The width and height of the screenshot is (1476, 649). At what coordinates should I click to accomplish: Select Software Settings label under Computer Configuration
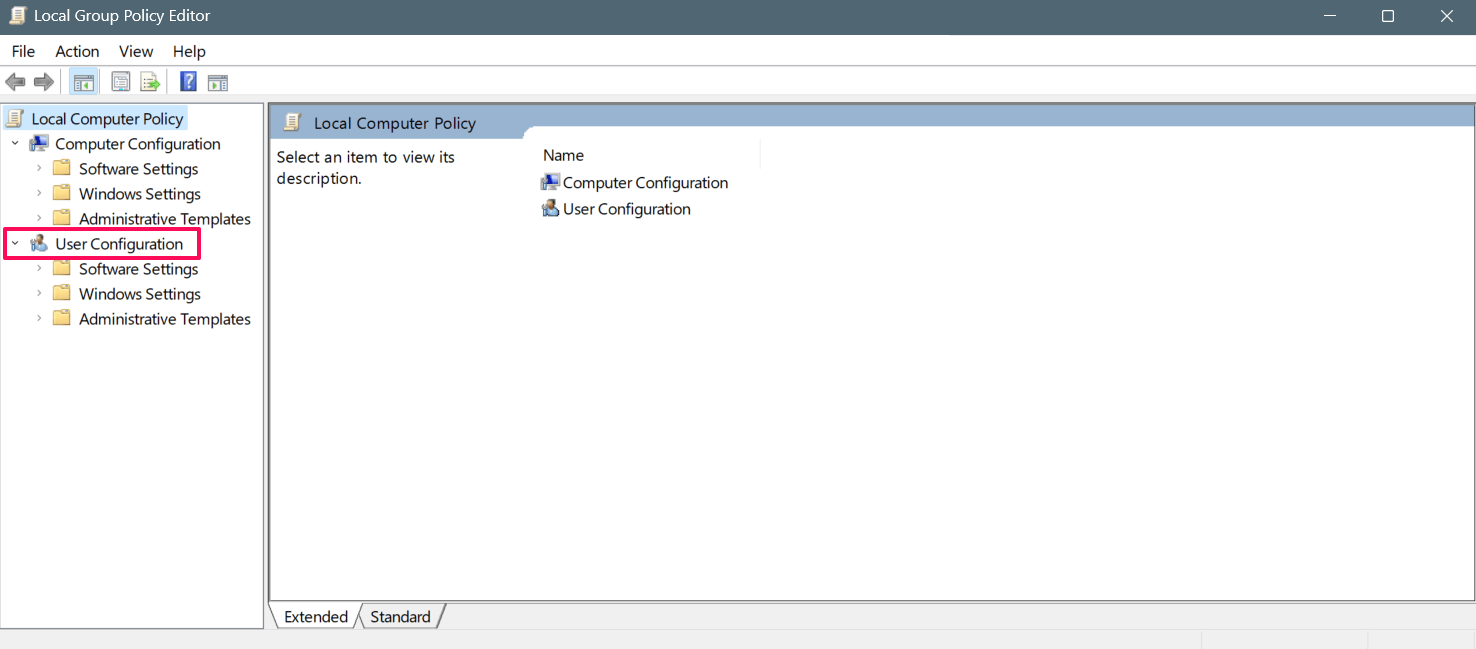tap(139, 169)
